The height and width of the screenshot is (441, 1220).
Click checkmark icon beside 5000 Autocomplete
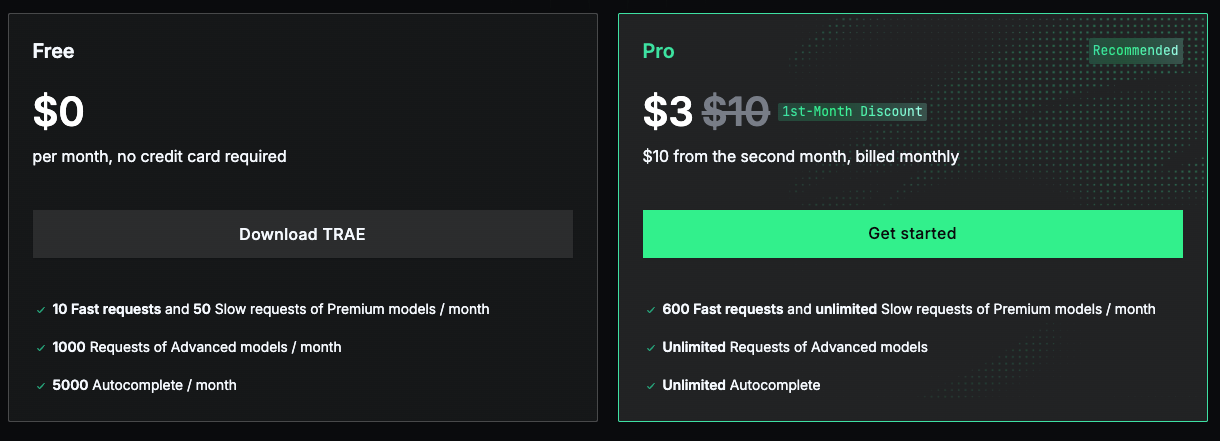click(40, 386)
